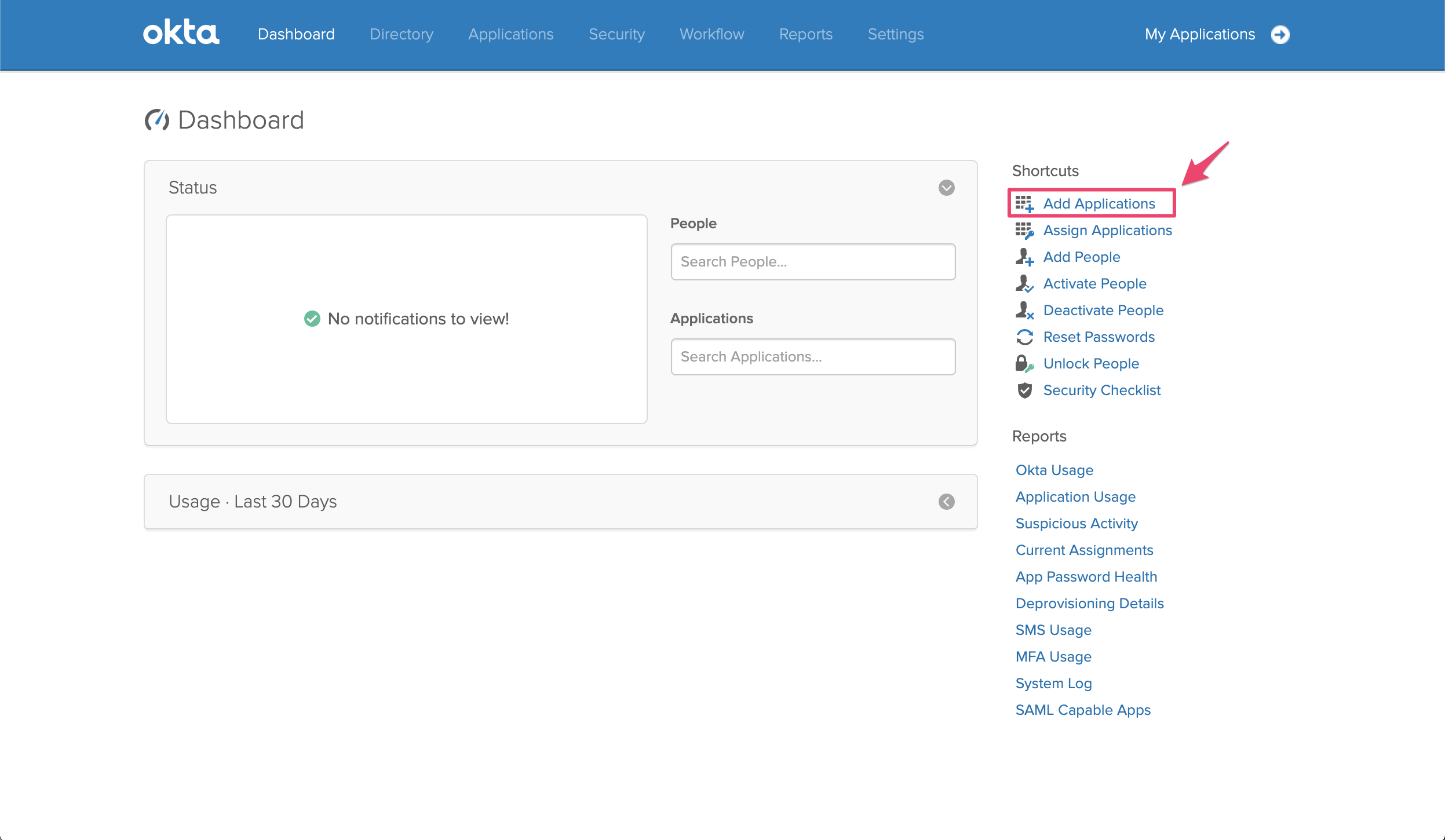This screenshot has height=840, width=1445.
Task: Focus the Search Applications field
Action: tap(813, 357)
